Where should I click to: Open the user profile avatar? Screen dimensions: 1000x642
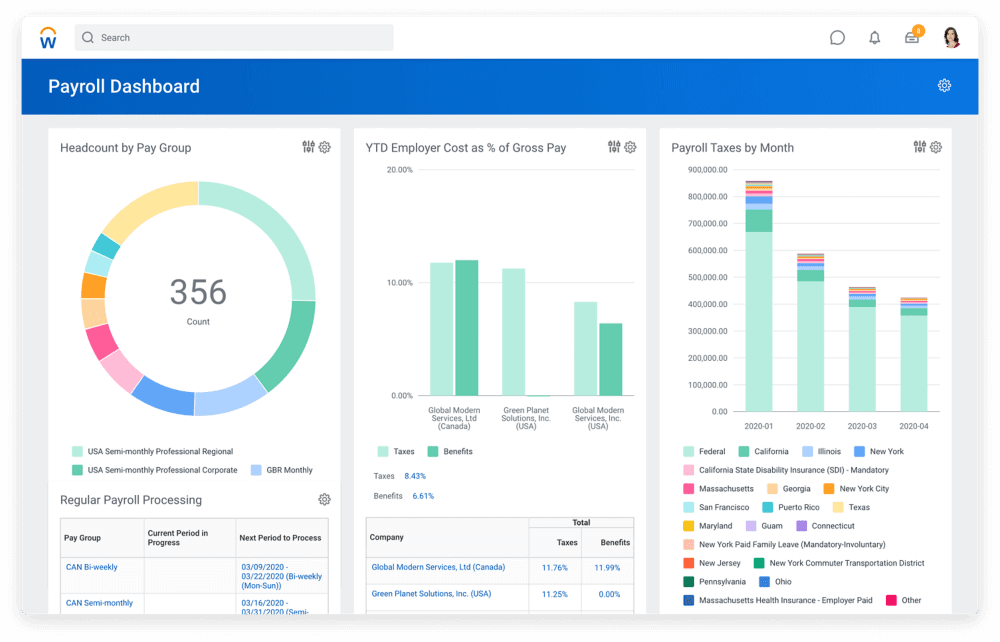coord(951,38)
